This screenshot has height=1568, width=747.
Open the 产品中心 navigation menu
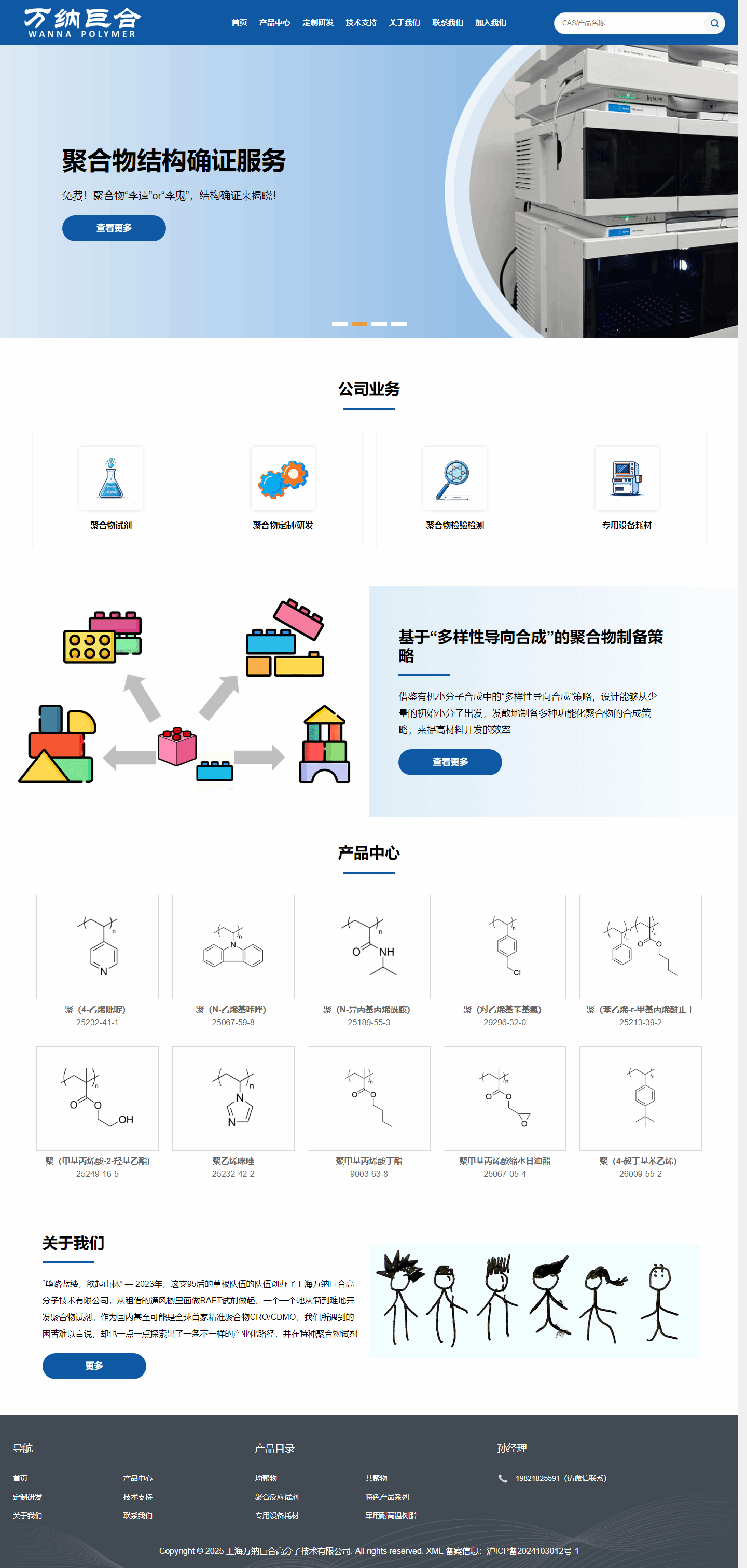[x=274, y=22]
